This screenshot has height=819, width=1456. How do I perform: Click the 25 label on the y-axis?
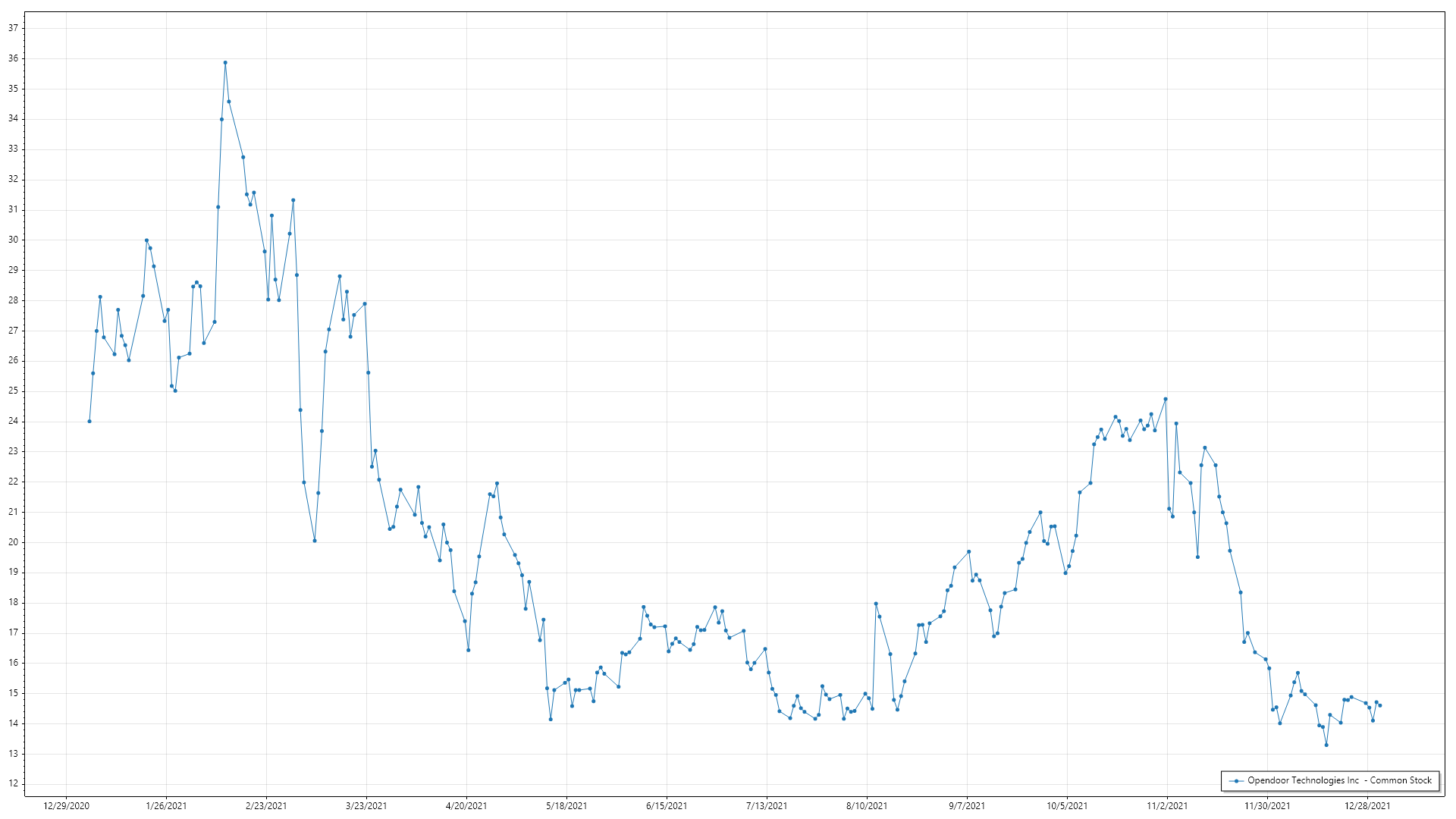point(13,391)
